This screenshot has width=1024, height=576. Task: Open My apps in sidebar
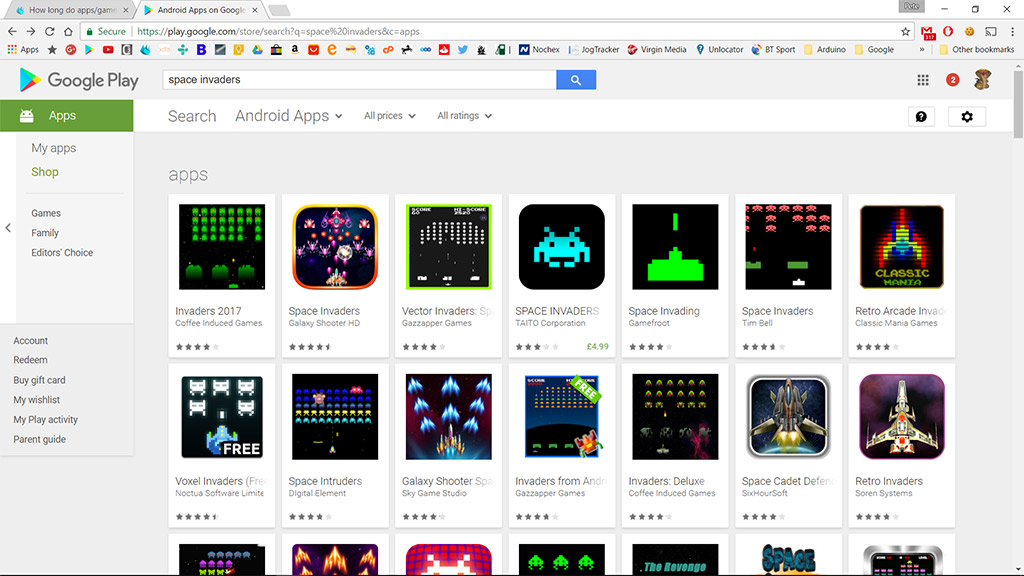click(54, 148)
